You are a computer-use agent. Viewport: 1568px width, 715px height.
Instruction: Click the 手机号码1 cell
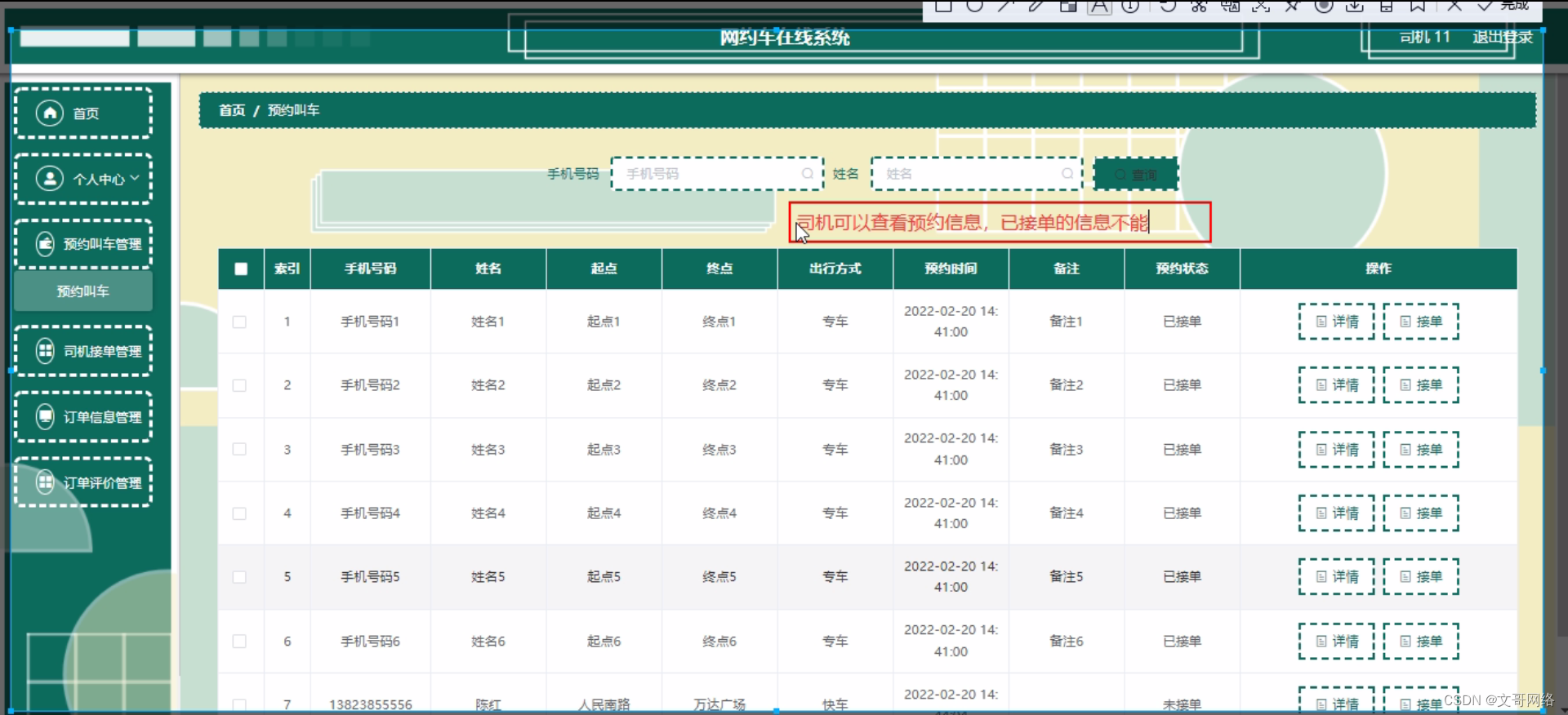tap(370, 322)
